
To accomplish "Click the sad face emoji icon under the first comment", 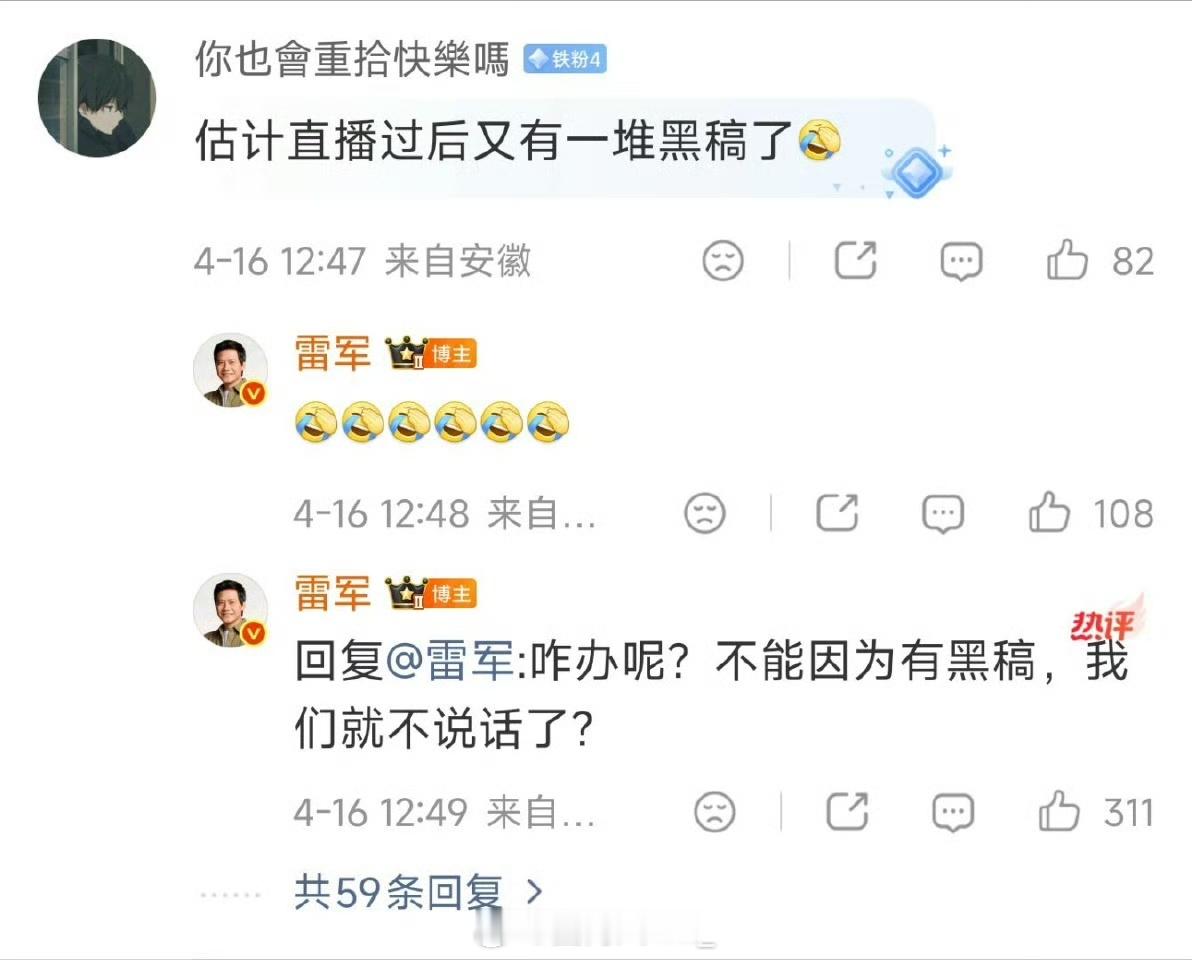I will coord(723,261).
